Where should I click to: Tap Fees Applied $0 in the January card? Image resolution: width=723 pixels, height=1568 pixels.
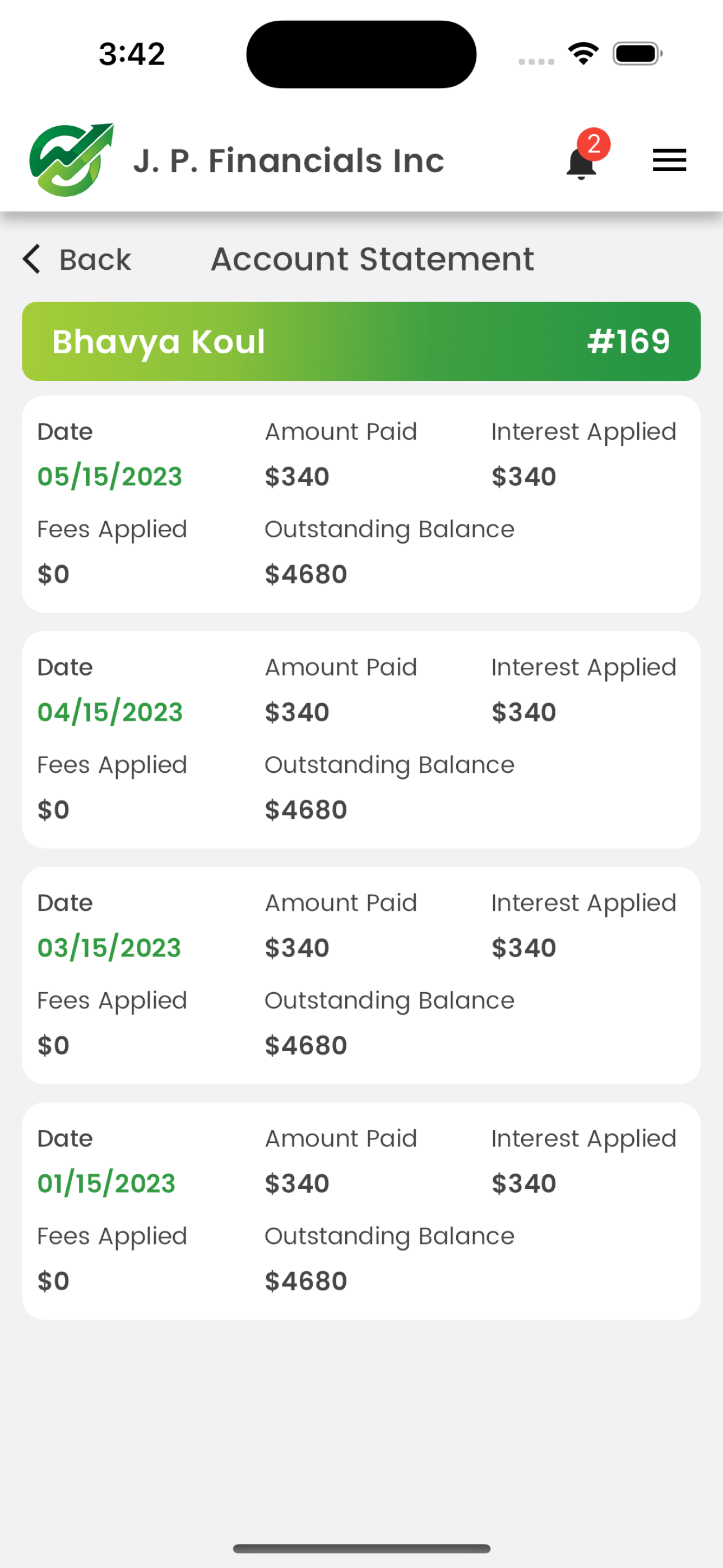tap(112, 1258)
